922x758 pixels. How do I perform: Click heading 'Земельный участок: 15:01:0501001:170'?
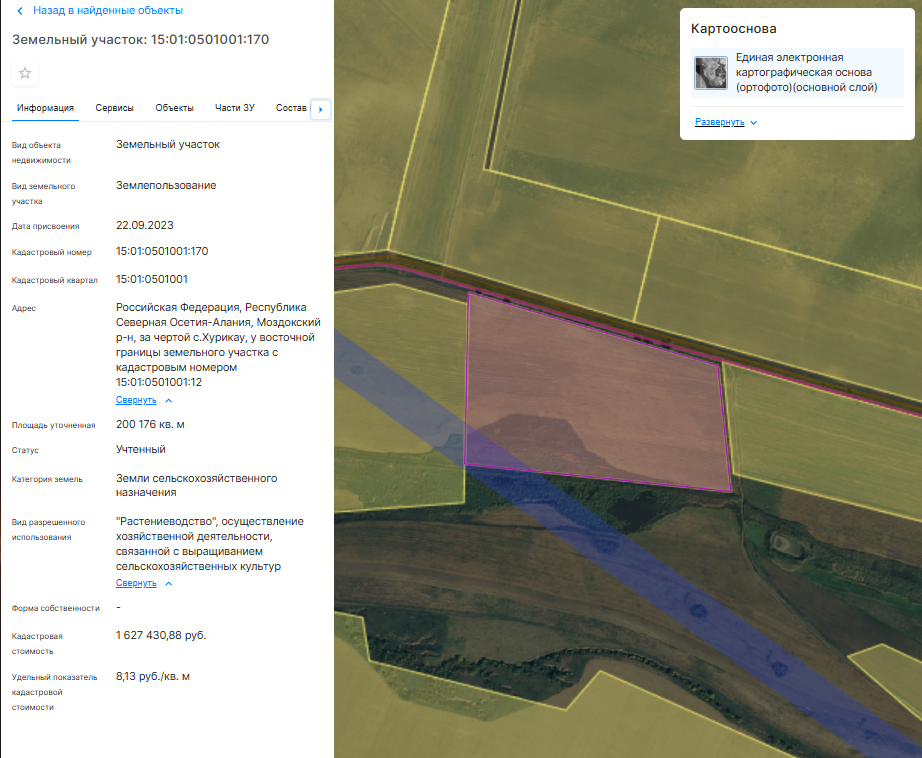[x=141, y=39]
